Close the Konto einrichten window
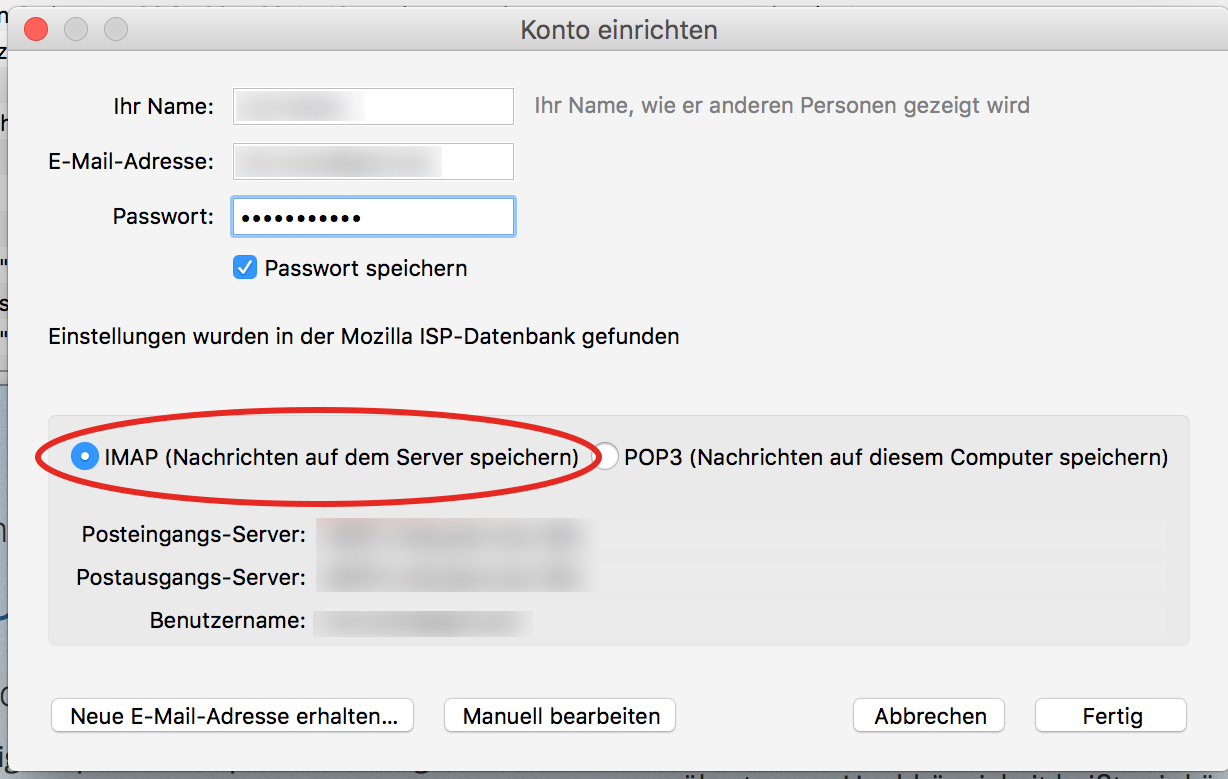1228x779 pixels. coord(36,29)
